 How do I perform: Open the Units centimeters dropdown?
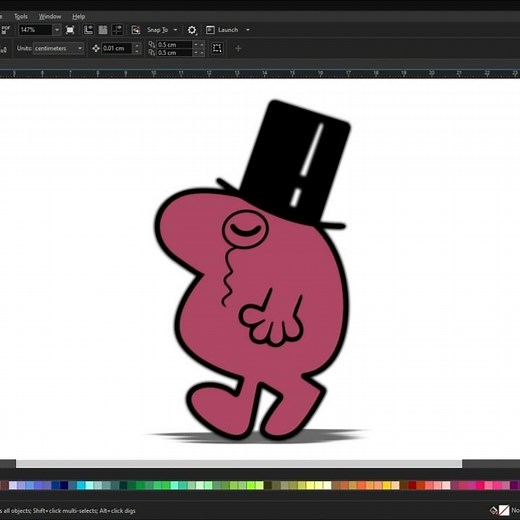(58, 48)
